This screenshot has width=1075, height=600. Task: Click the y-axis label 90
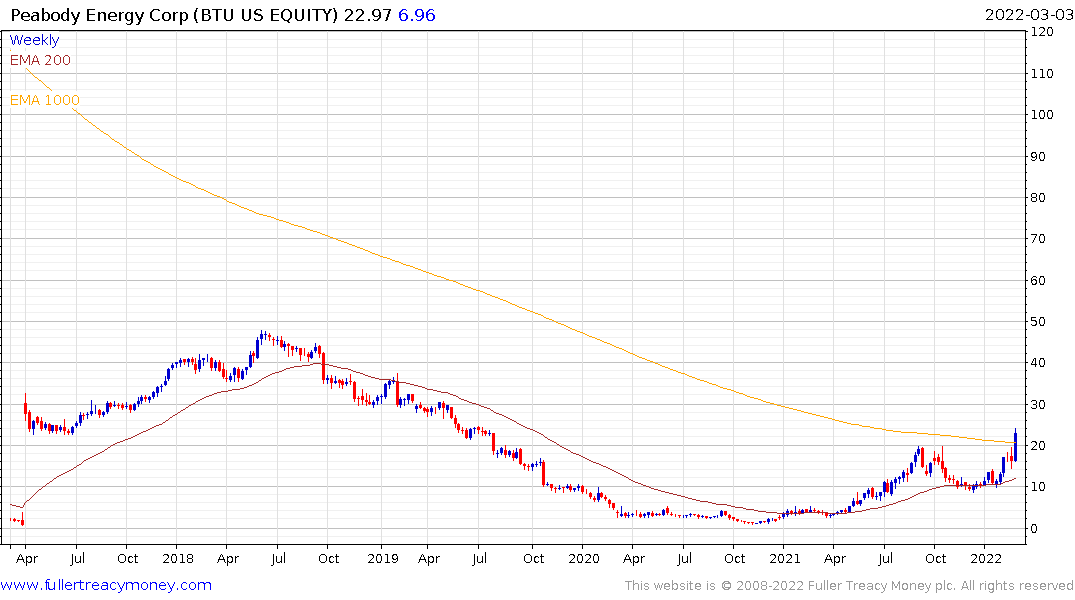click(1039, 156)
